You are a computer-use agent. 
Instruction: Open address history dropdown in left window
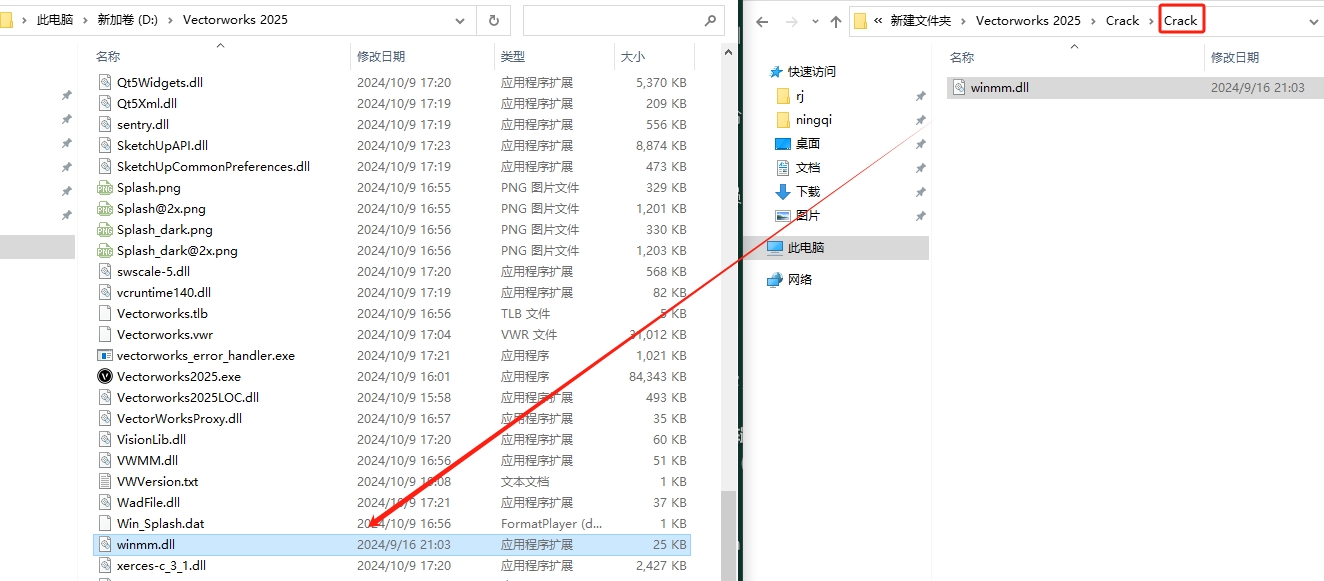point(460,19)
